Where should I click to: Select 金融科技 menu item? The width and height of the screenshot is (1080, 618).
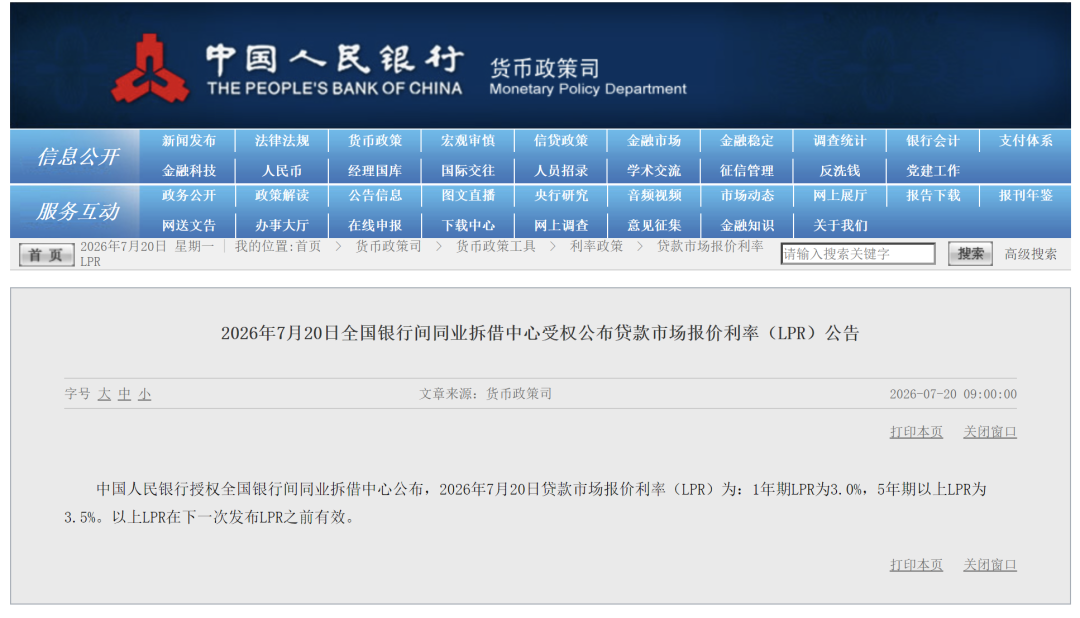tap(189, 171)
